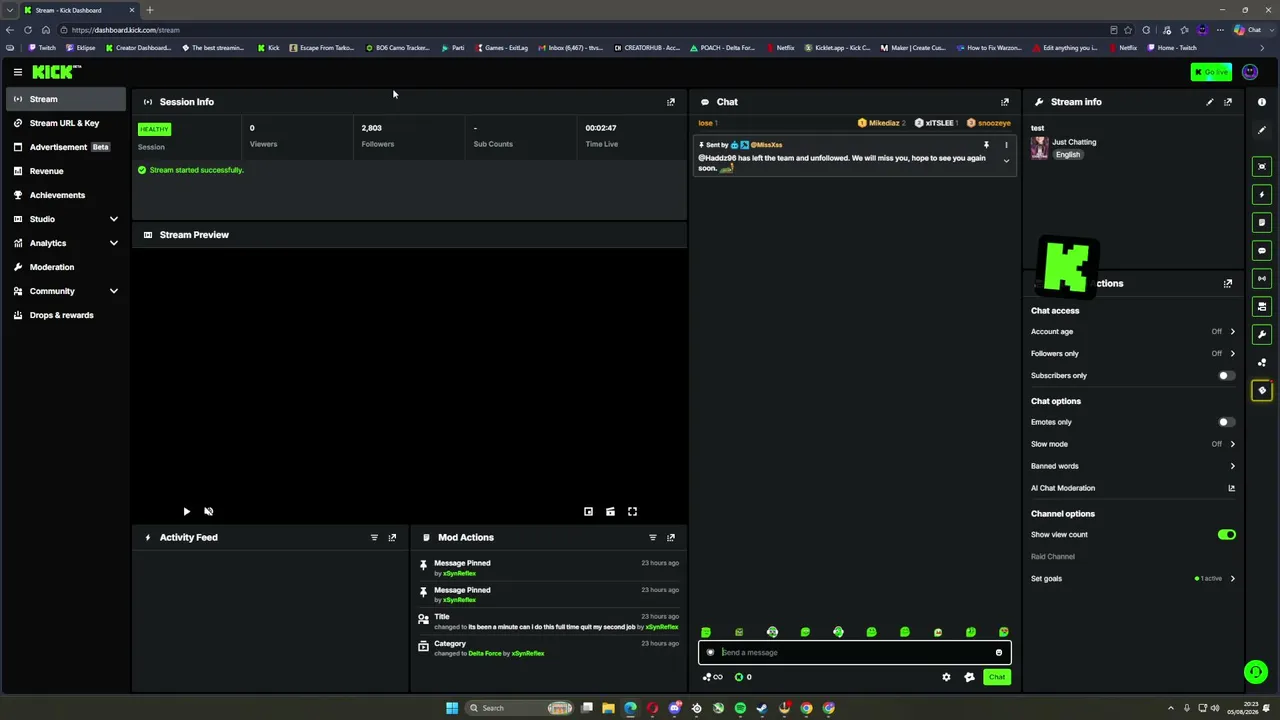
Task: Open Steam from the taskbar
Action: [x=762, y=708]
